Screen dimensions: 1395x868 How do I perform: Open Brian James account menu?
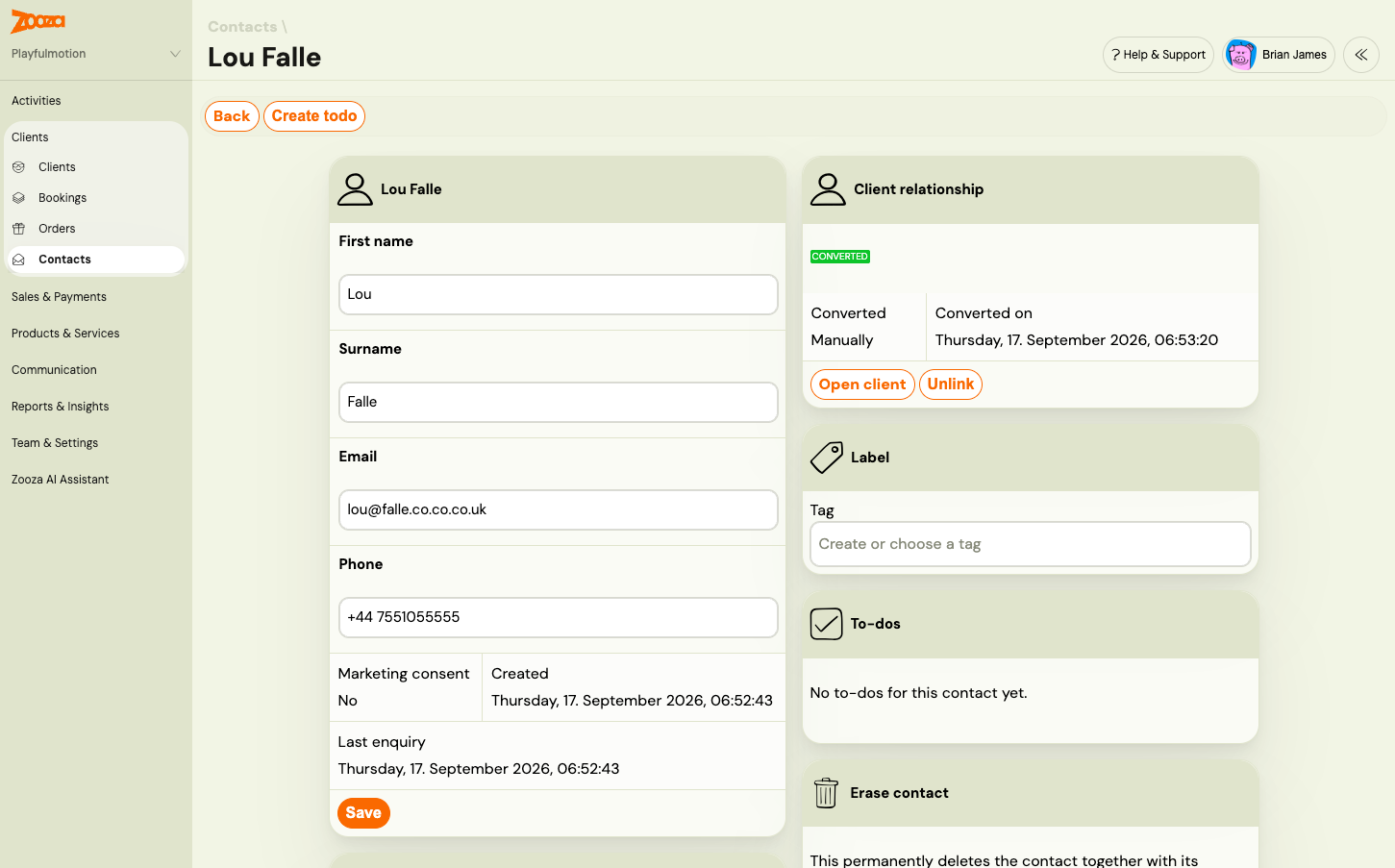[x=1279, y=55]
